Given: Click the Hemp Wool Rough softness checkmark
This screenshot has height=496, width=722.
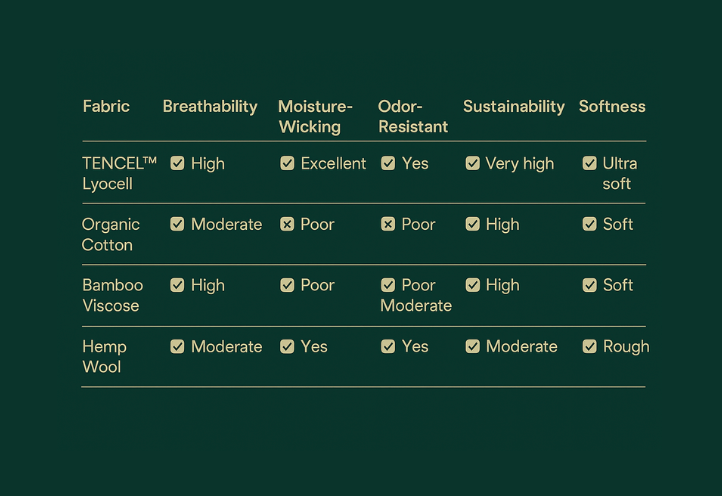Looking at the screenshot, I should coord(590,346).
